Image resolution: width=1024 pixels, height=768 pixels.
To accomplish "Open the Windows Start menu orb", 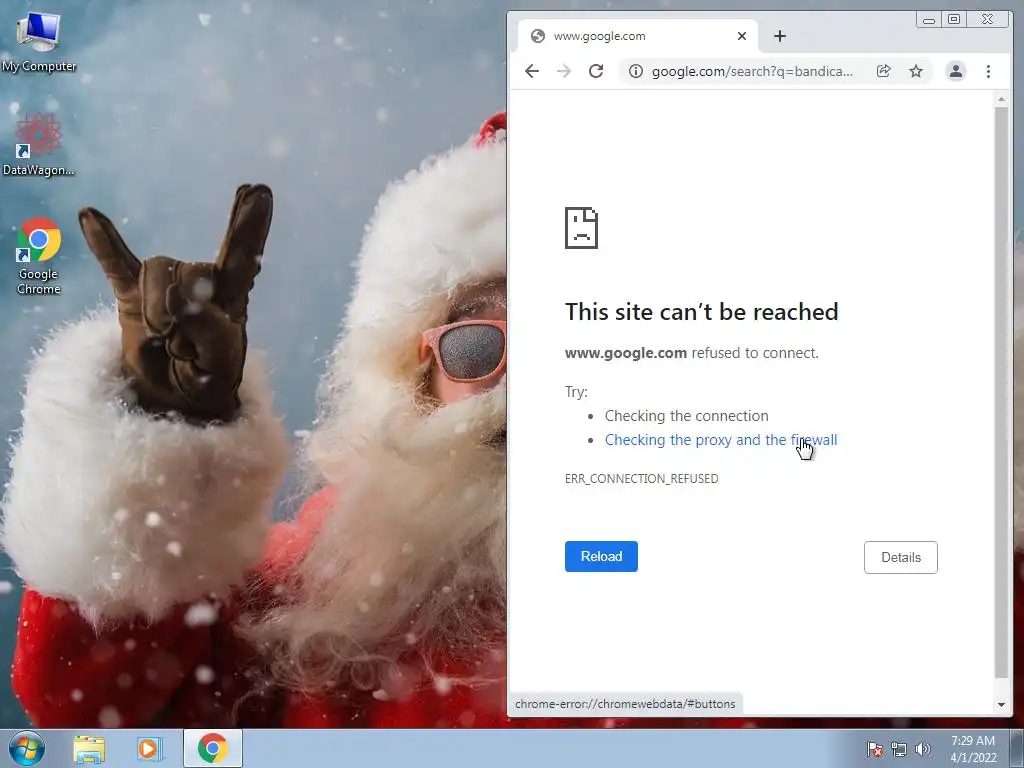I will pyautogui.click(x=27, y=748).
